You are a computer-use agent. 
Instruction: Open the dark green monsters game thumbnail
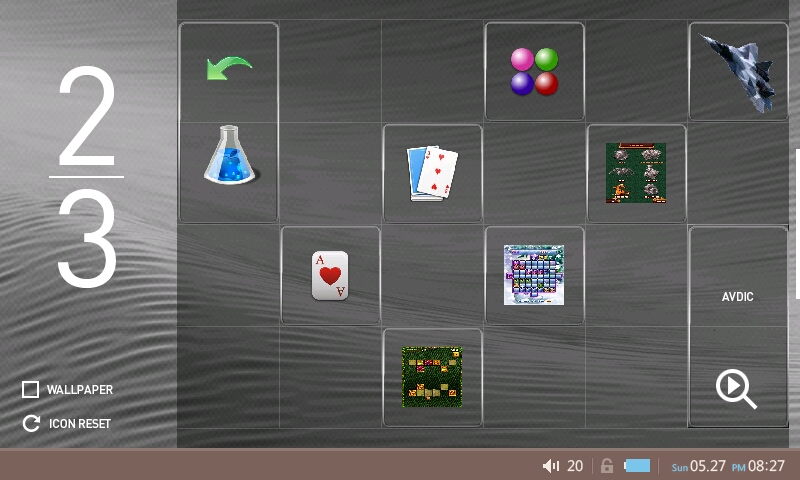click(636, 173)
